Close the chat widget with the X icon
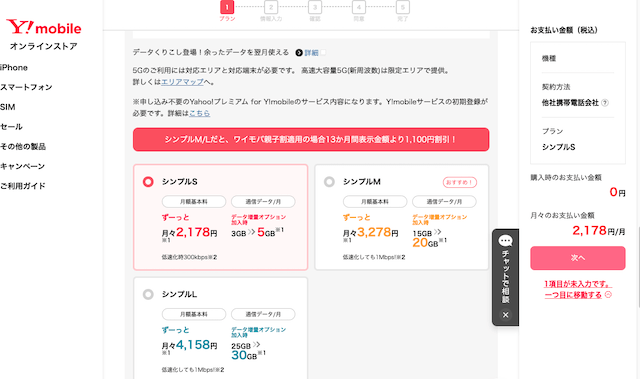 [505, 315]
